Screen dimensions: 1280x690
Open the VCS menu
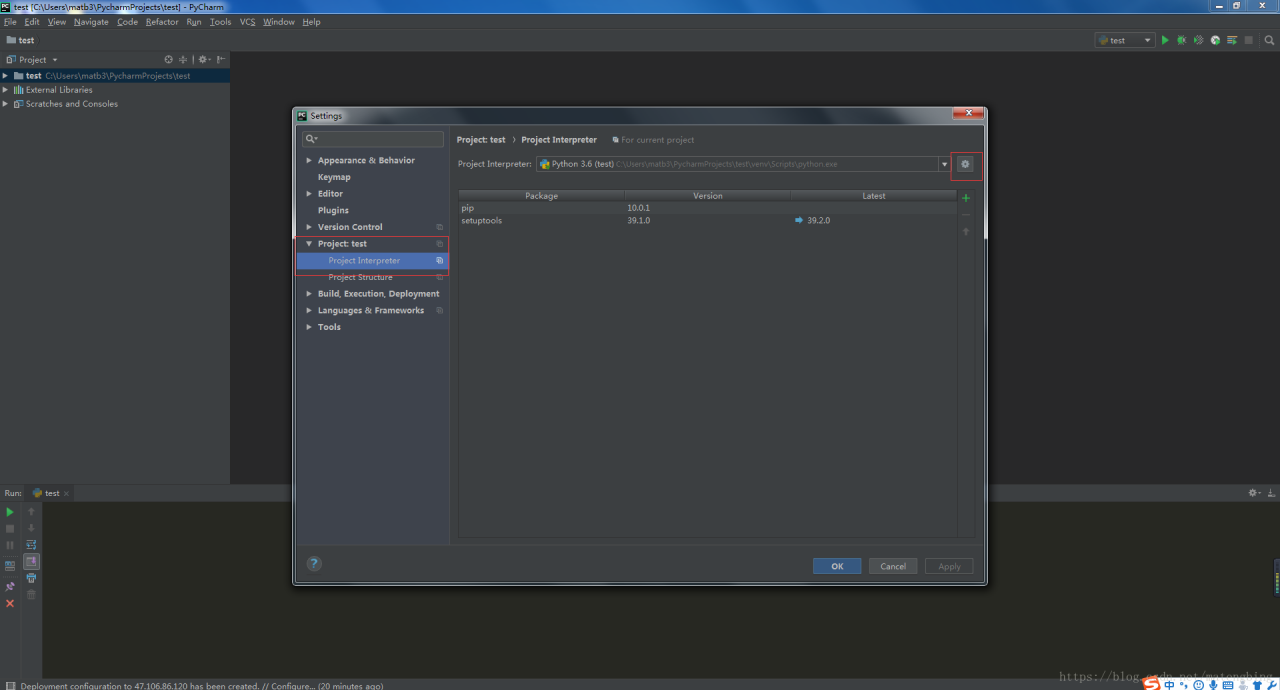tap(247, 22)
